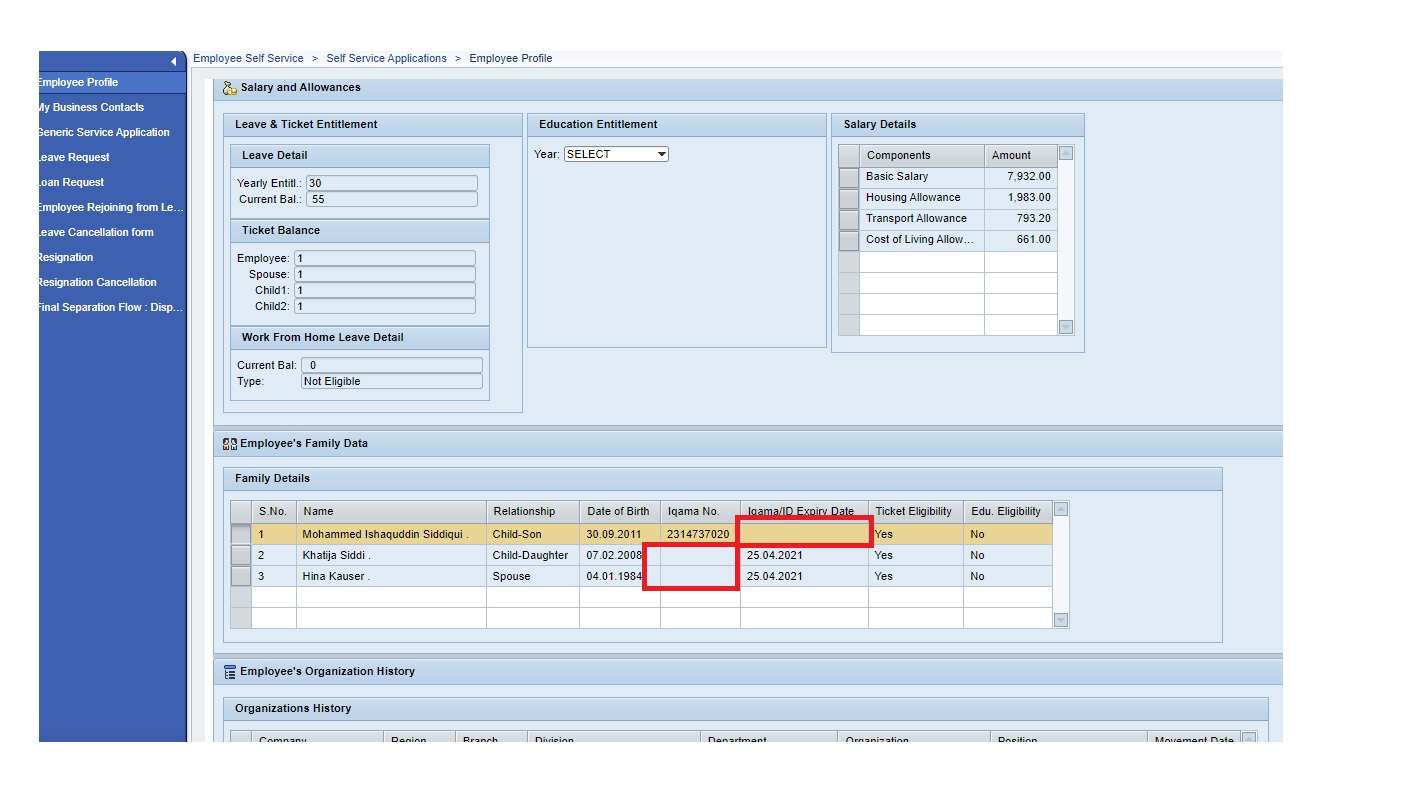Select the Transport Allowance row selector
This screenshot has height=807, width=1424.
849,219
